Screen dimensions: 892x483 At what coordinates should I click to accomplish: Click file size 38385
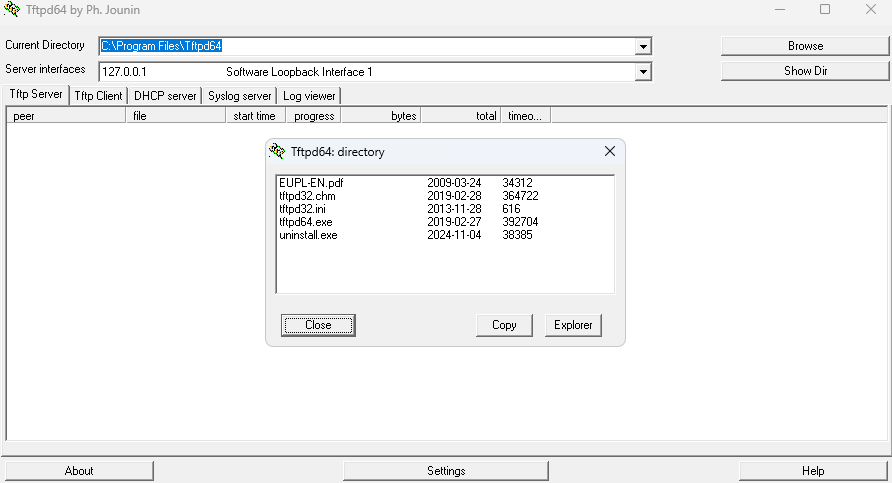[517, 235]
